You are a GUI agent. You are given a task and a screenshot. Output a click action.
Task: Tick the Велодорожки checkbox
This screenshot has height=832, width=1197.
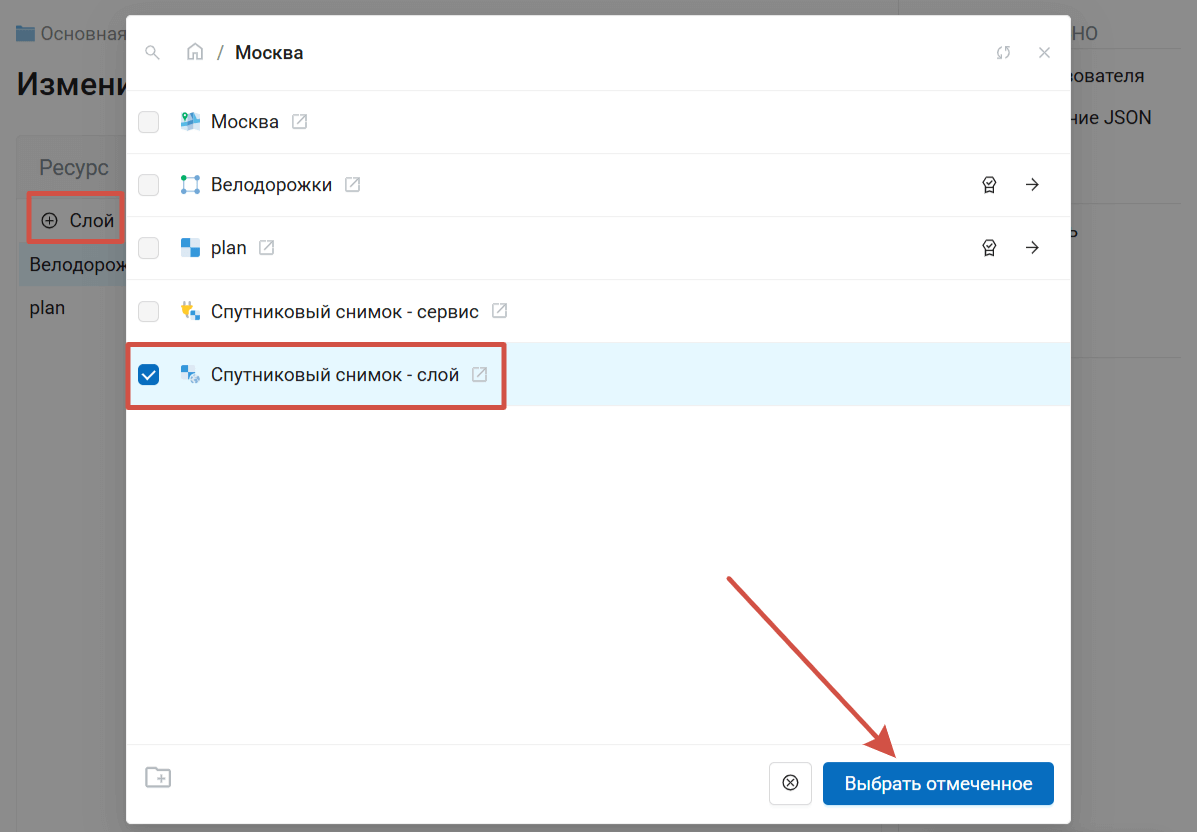pos(148,185)
